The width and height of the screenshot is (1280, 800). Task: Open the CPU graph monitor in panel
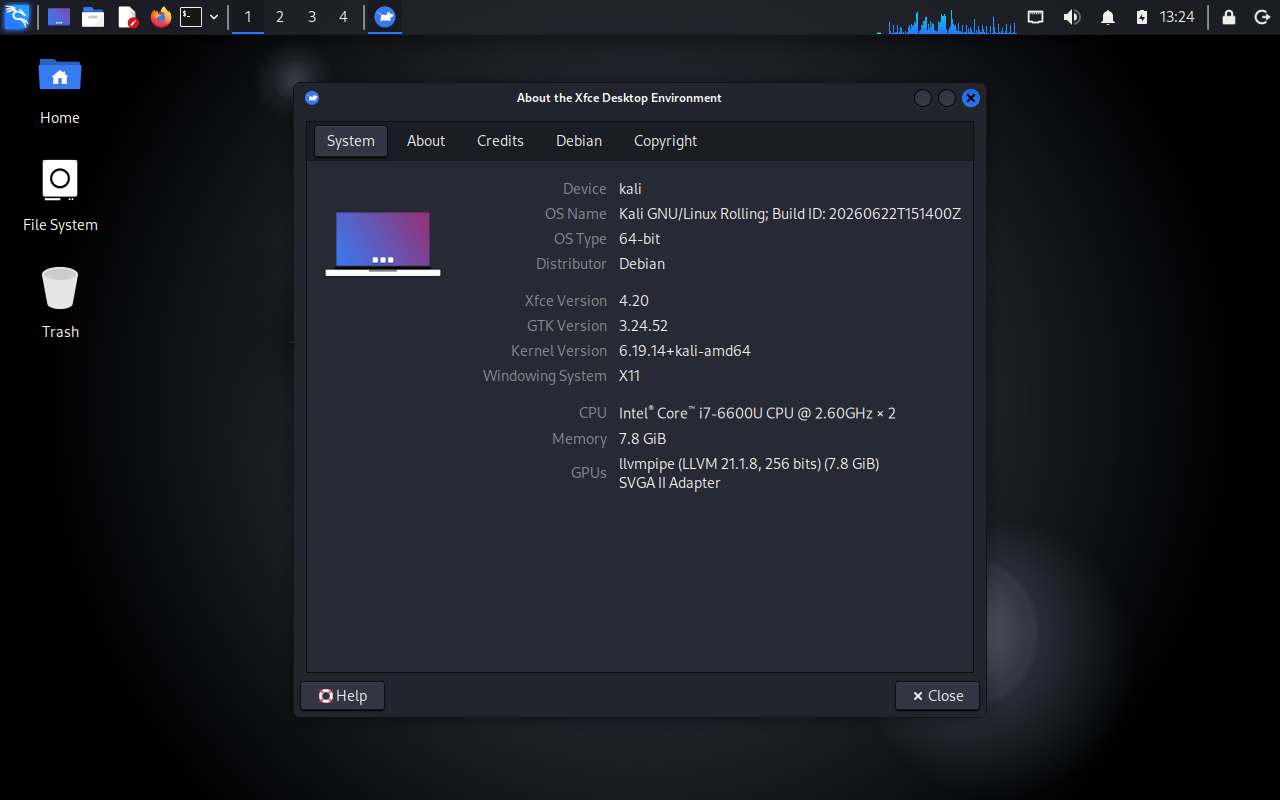(947, 20)
